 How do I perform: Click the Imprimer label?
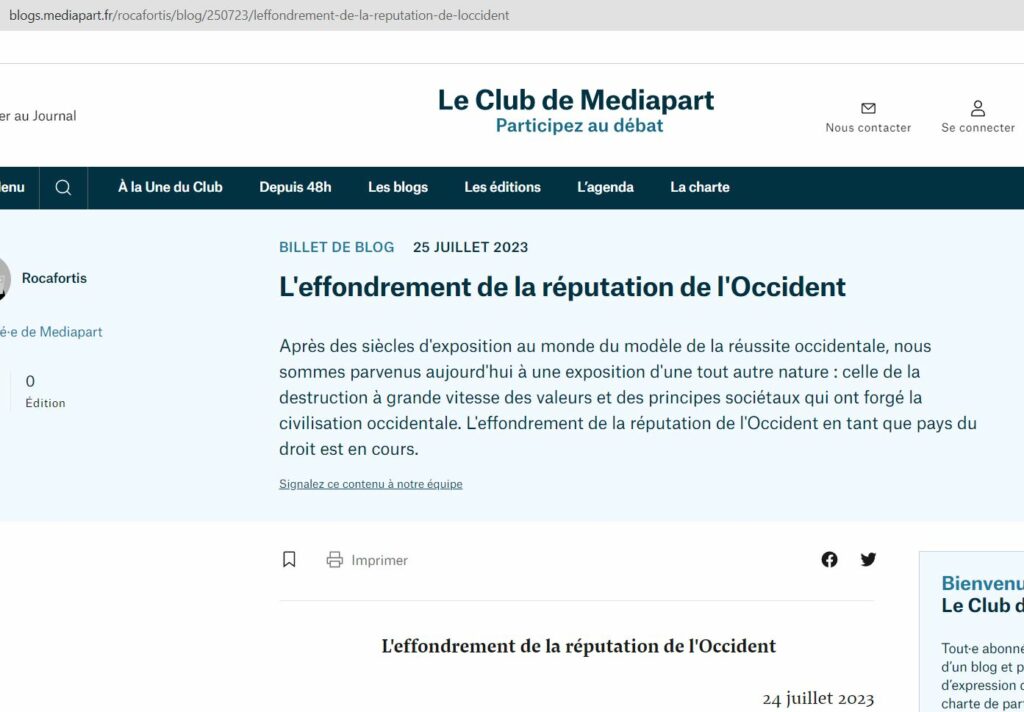pos(379,560)
